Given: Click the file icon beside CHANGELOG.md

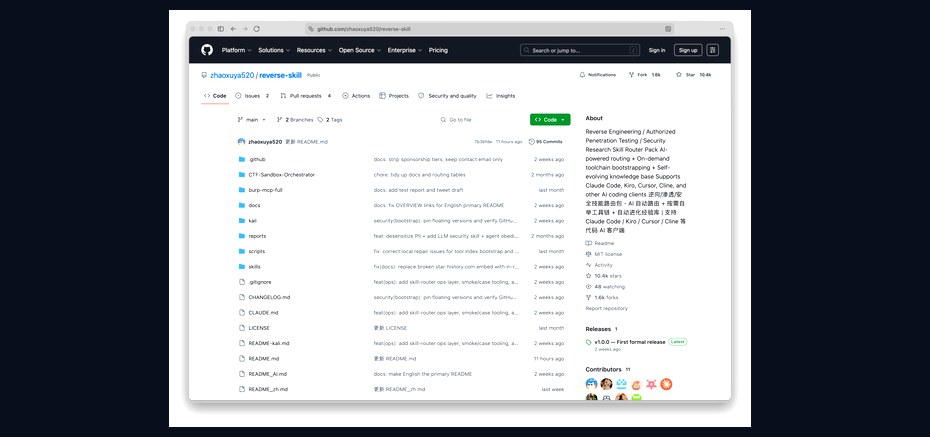Looking at the screenshot, I should pos(241,297).
